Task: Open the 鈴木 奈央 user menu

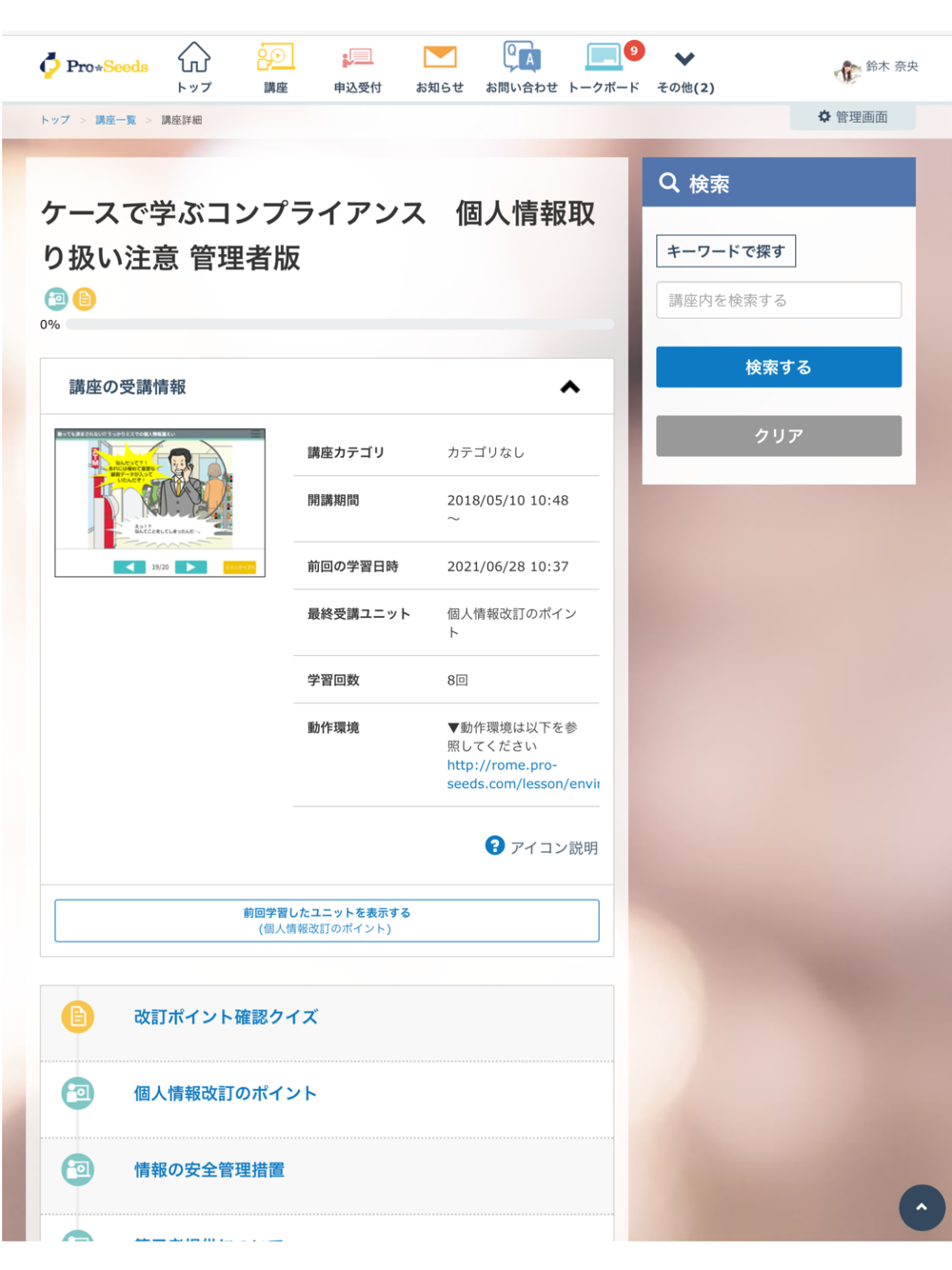Action: [877, 69]
